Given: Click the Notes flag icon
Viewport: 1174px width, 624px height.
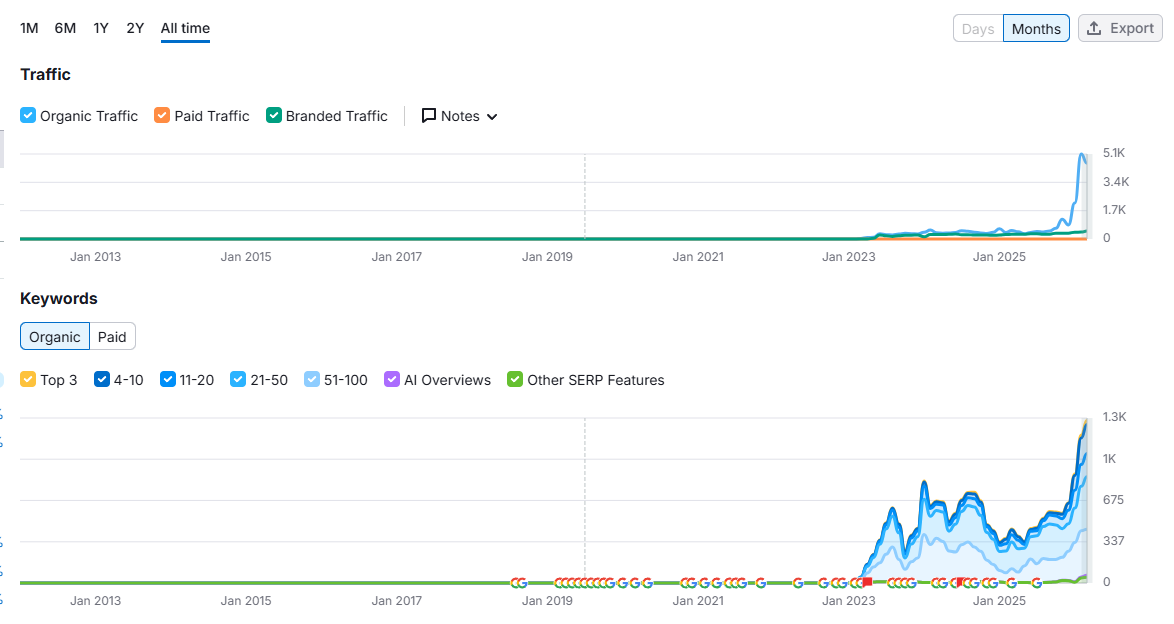Looking at the screenshot, I should coord(430,116).
